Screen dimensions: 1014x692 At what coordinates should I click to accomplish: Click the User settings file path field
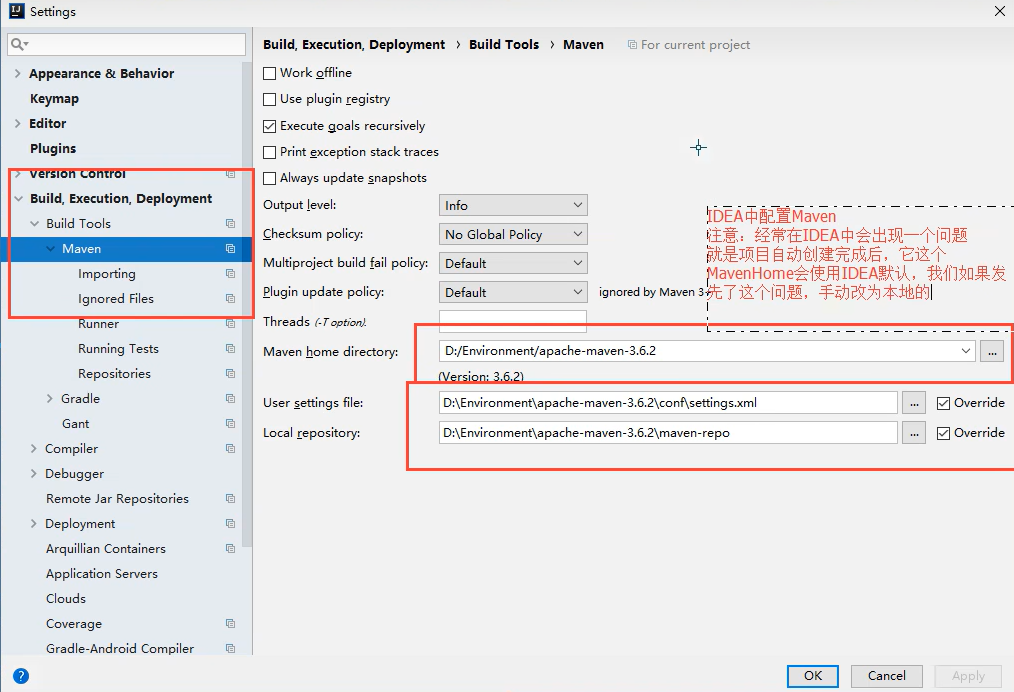(x=668, y=403)
